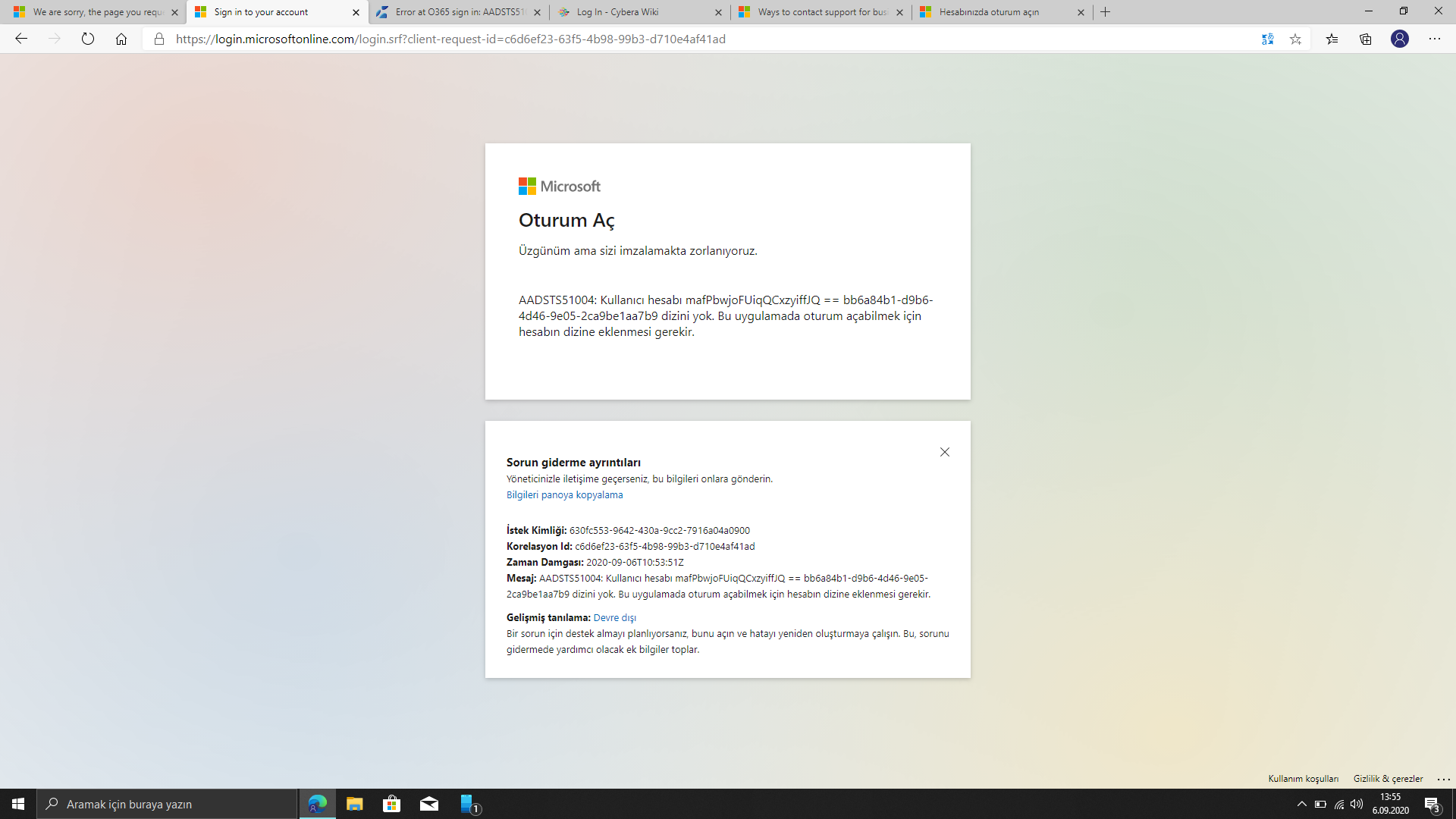Open the volume control icon
The width and height of the screenshot is (1456, 819).
(x=1357, y=804)
